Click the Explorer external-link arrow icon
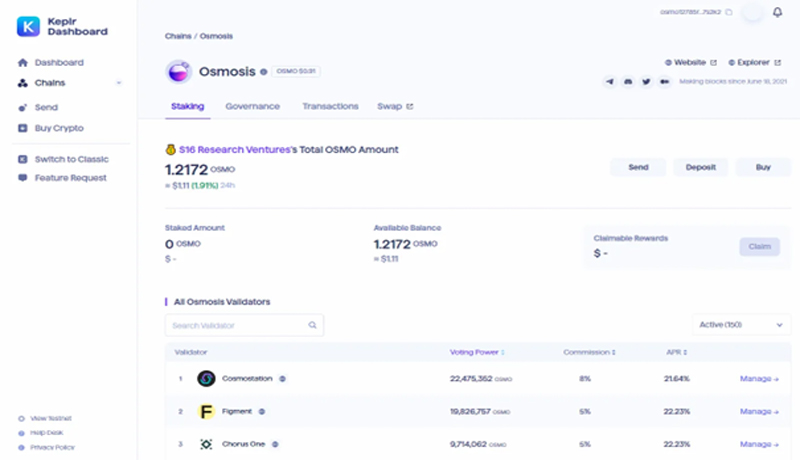 (777, 63)
